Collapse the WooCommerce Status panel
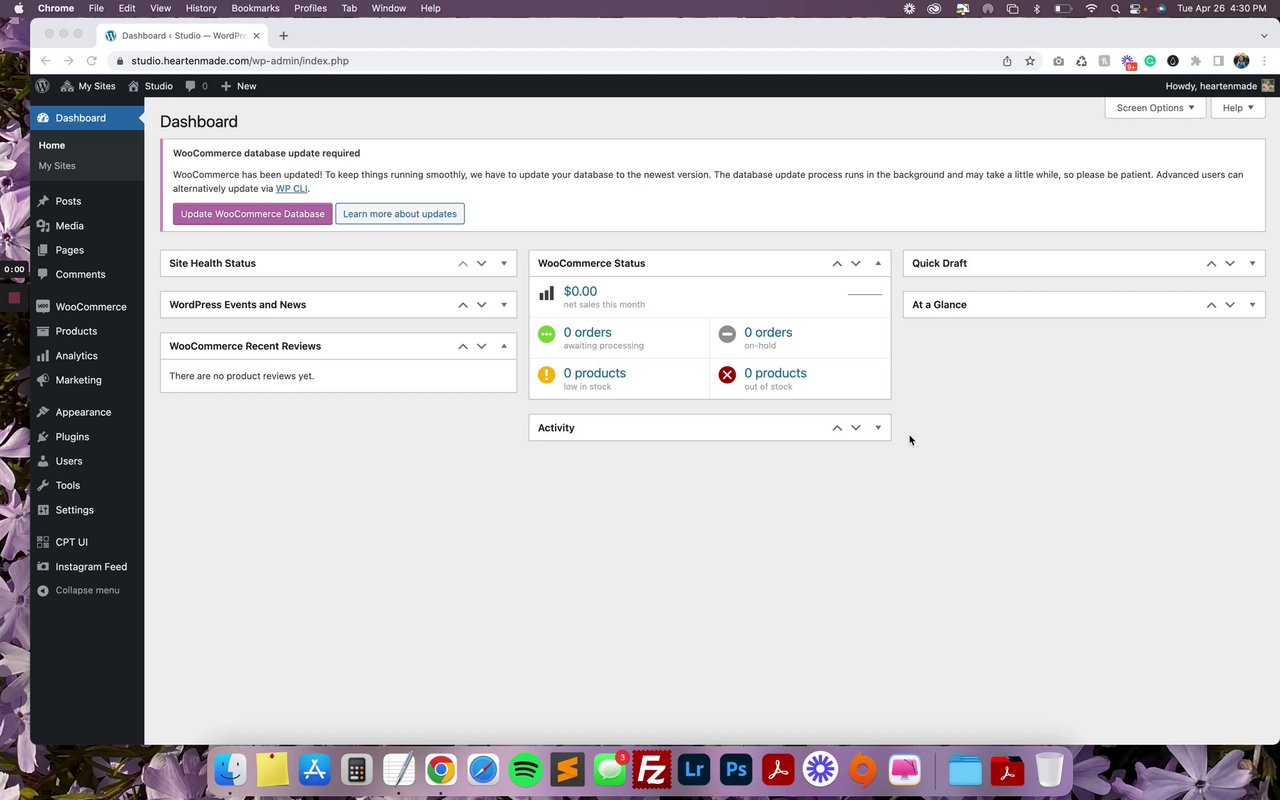This screenshot has height=800, width=1280. (878, 263)
